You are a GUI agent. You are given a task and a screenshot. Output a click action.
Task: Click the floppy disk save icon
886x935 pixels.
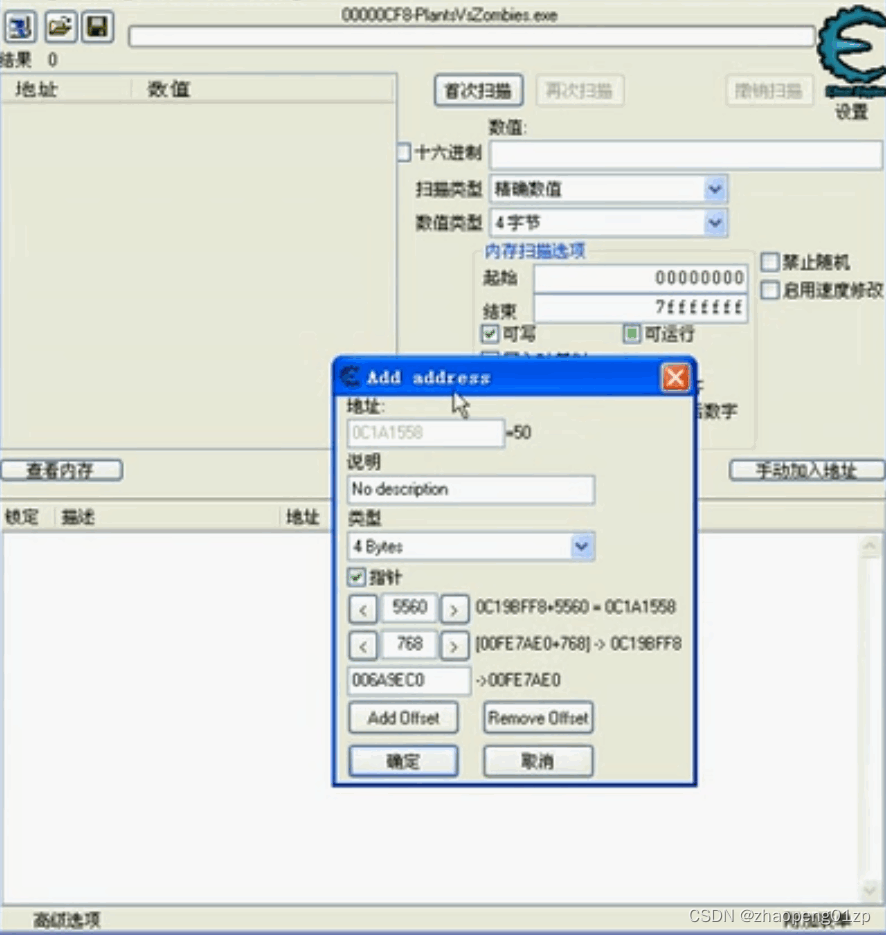tap(97, 27)
